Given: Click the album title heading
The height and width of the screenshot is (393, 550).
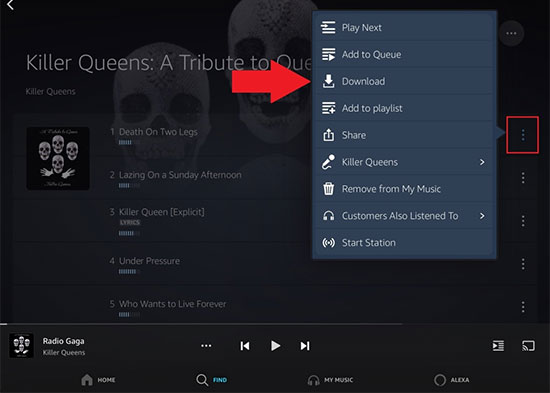Looking at the screenshot, I should [169, 63].
